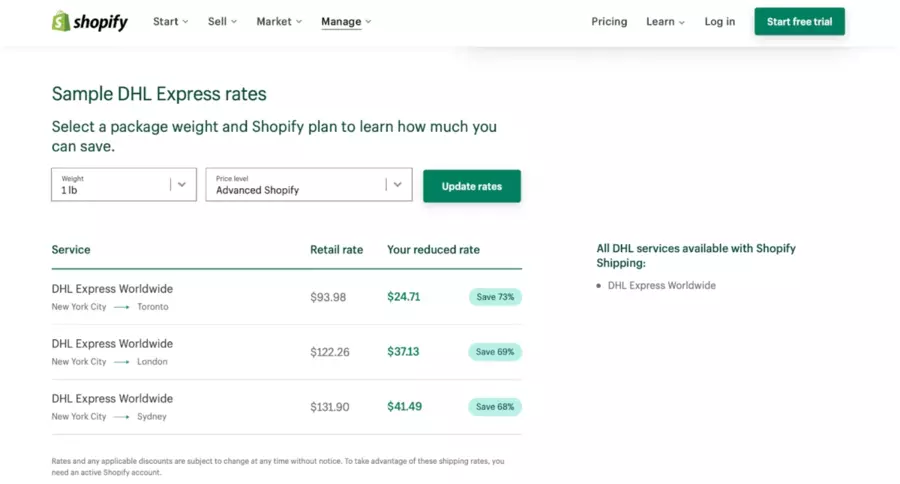Open the Manage menu
Viewport: 900px width, 484px height.
point(346,21)
